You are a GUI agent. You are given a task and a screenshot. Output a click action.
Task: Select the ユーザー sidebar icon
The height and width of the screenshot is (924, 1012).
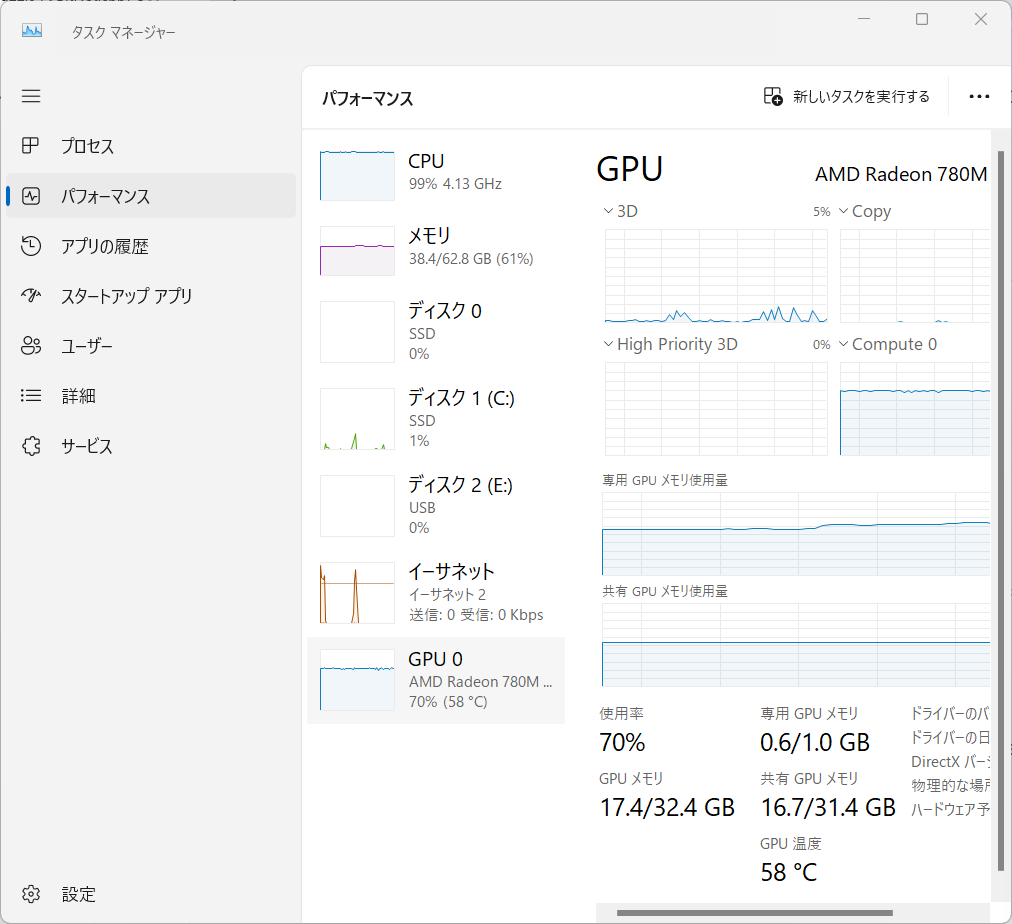point(30,345)
